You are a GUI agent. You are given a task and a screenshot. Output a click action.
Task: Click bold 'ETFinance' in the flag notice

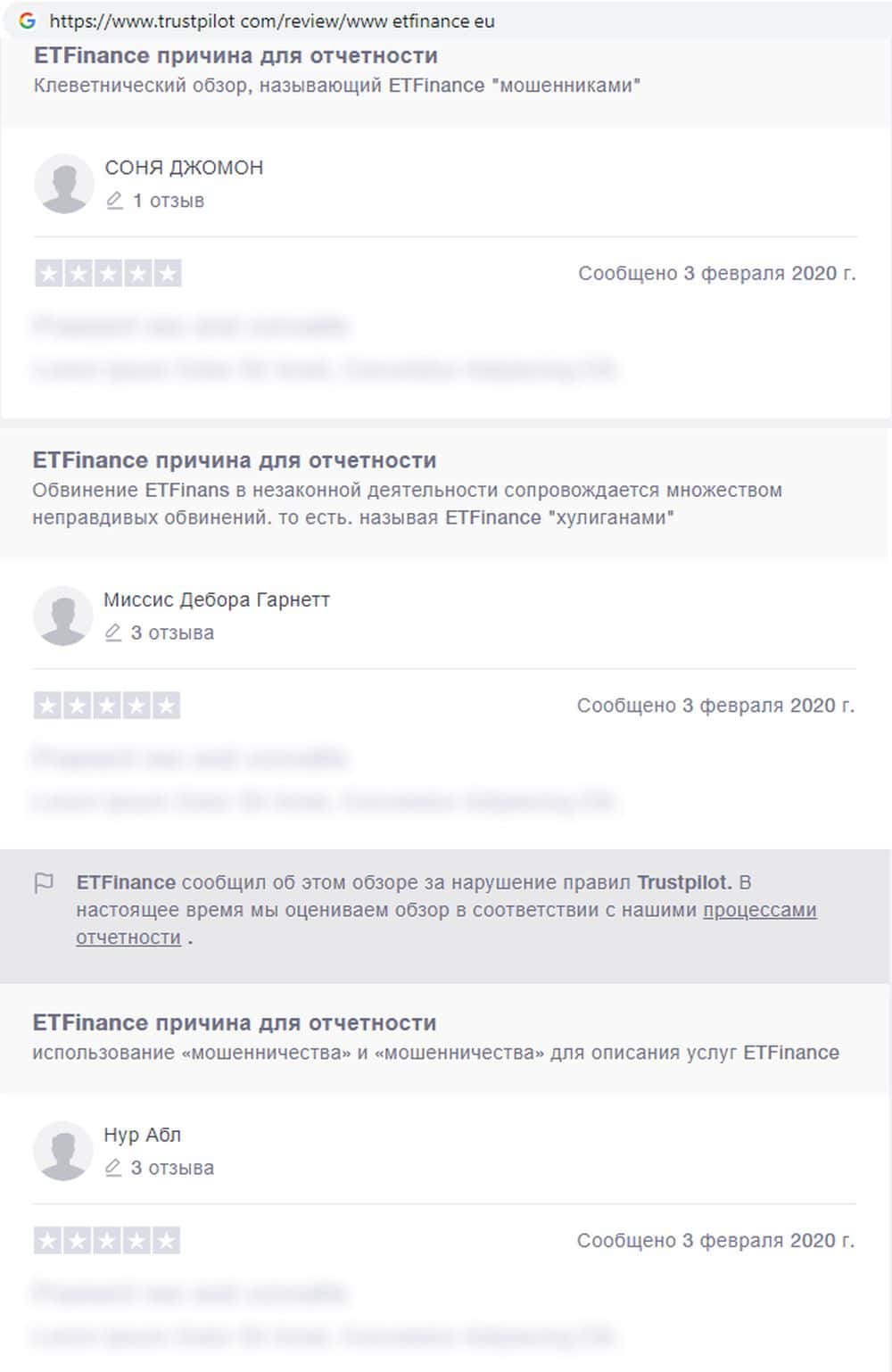point(126,882)
